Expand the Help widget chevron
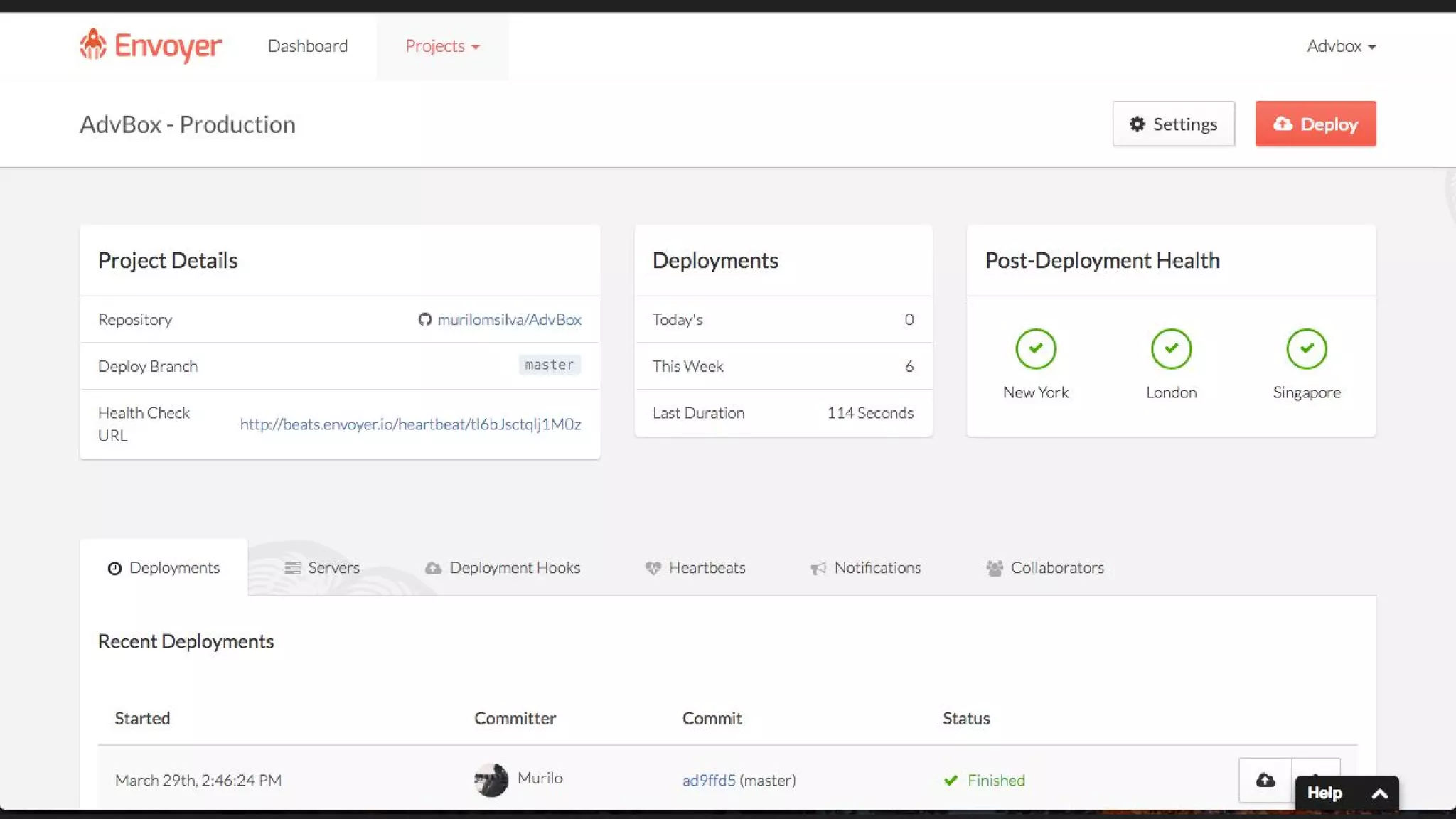 tap(1379, 793)
